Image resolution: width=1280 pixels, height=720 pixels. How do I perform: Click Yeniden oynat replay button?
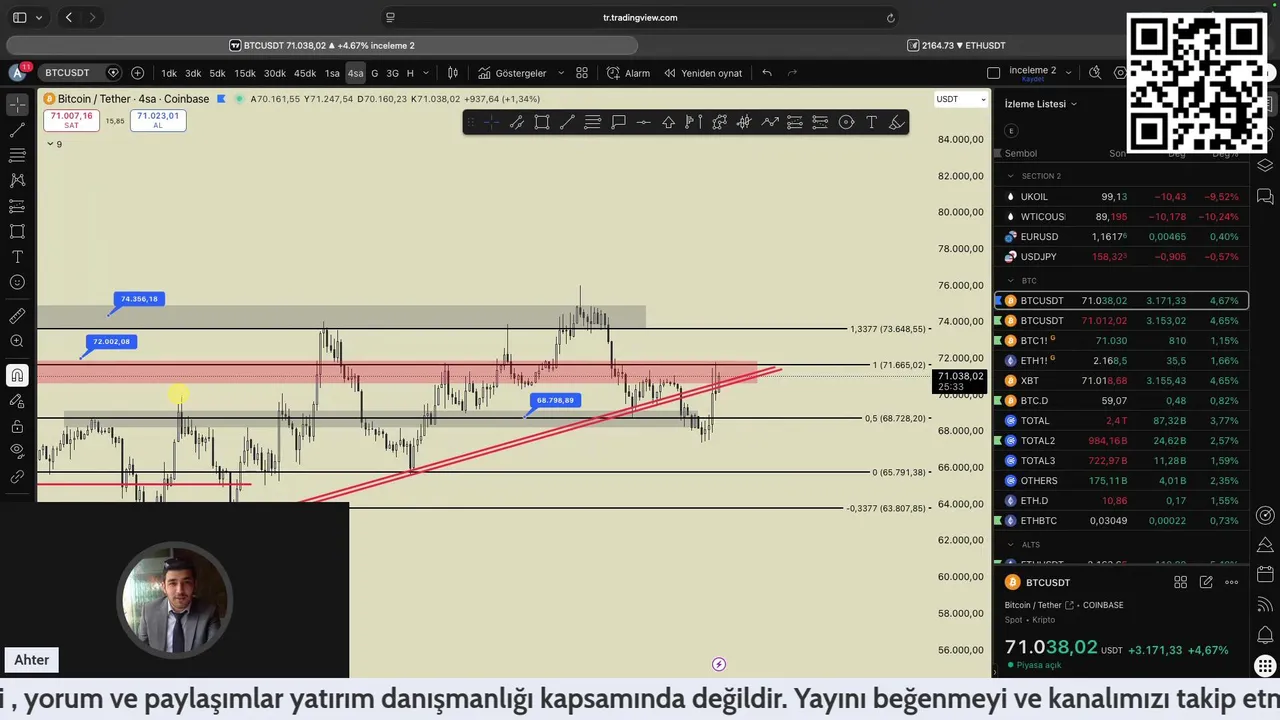point(703,73)
